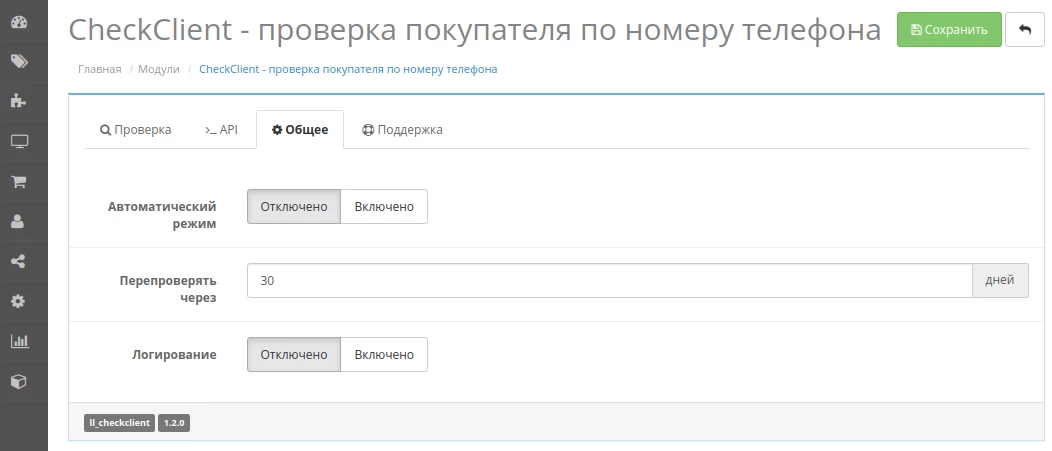
Task: Click the Логирование label
Action: tap(174, 354)
